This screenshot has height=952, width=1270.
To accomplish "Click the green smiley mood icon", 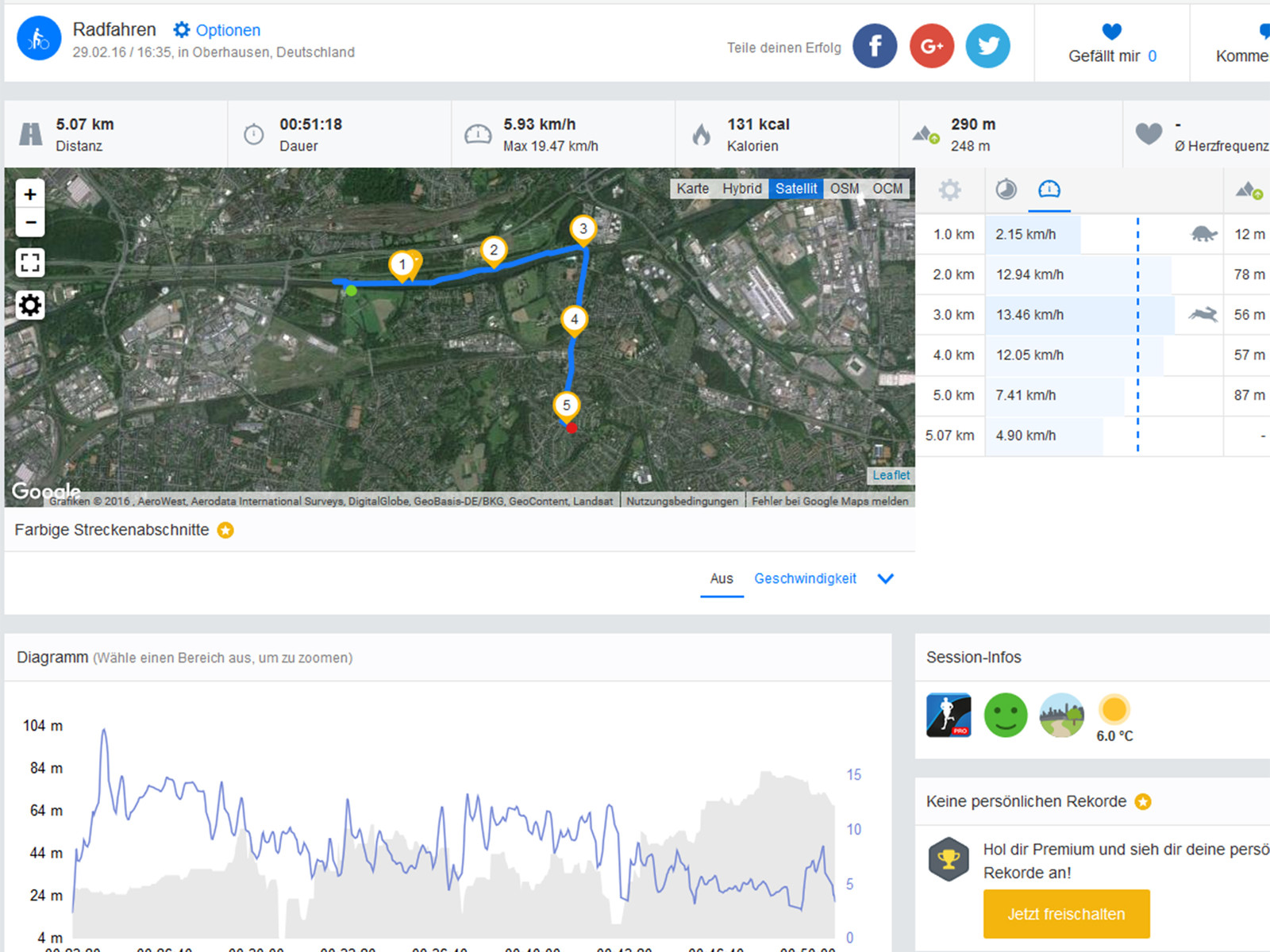I will tap(1006, 715).
